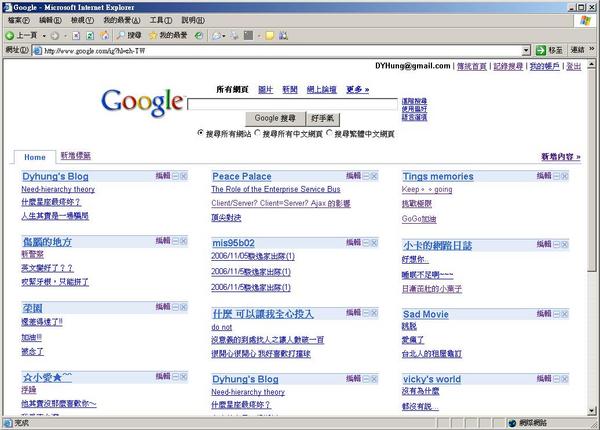Open the 新增內容 » link
Screen dimensions: 600x430
561,156
